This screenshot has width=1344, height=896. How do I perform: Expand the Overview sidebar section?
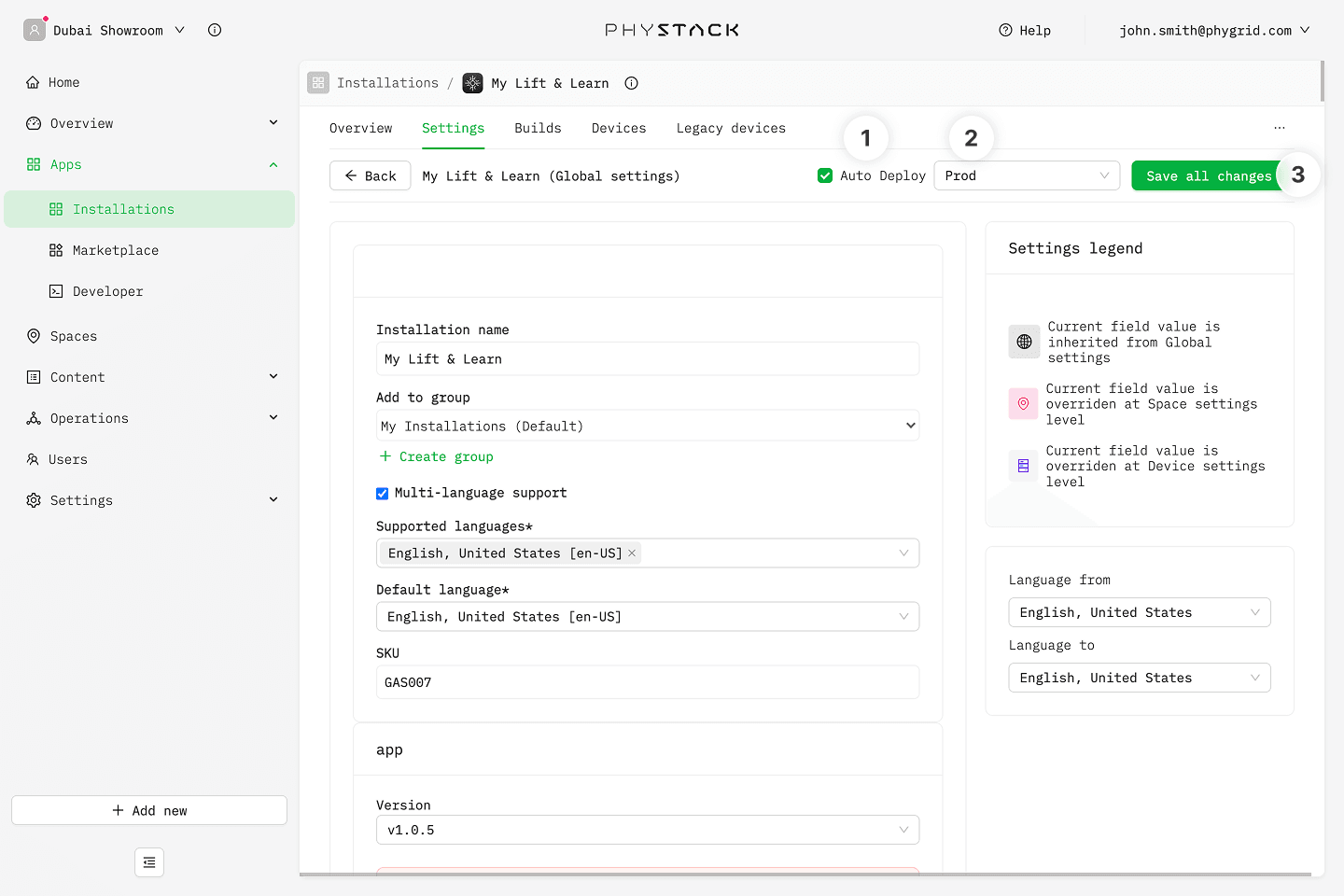(273, 122)
